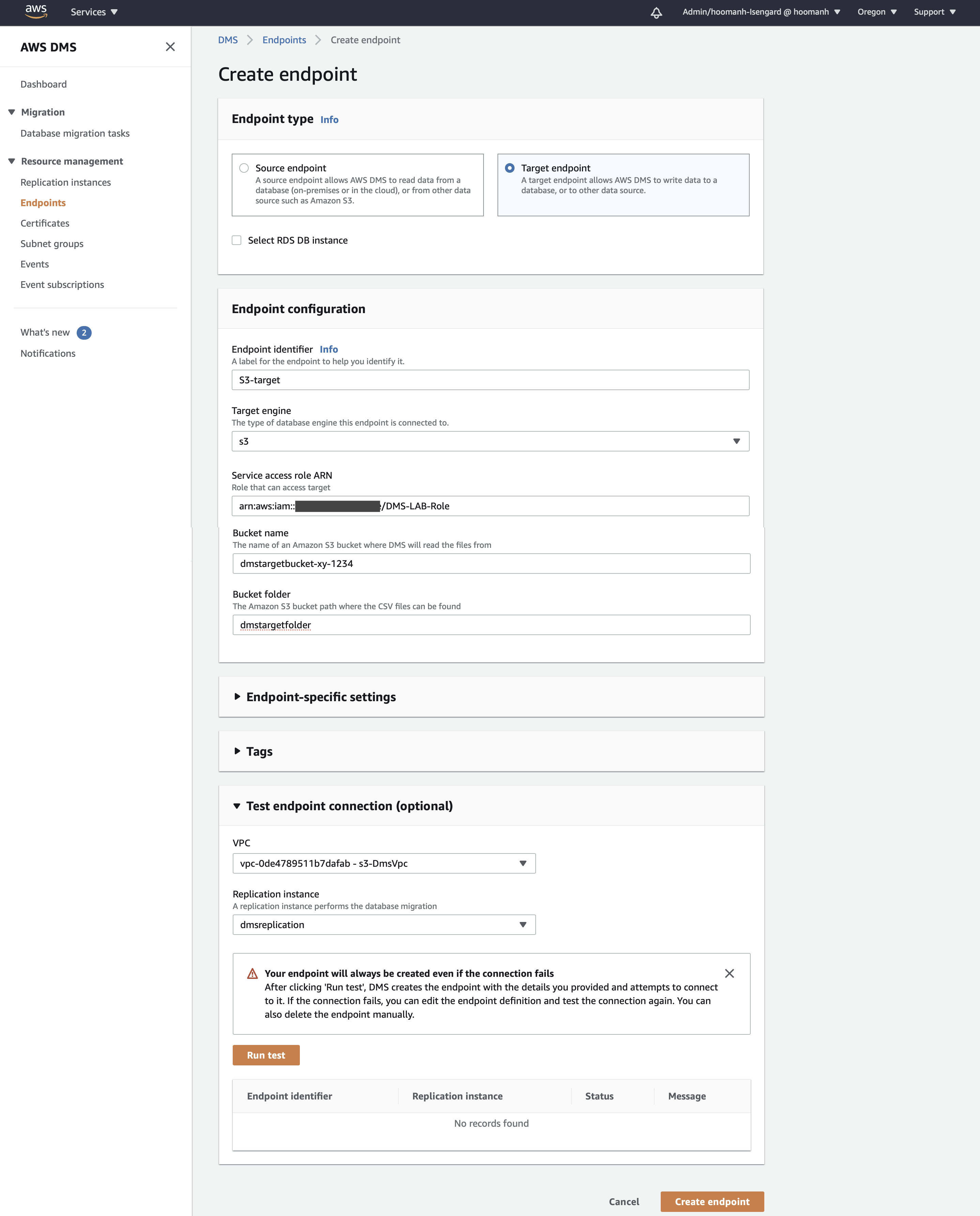Click the What's new badge showing 2
The height and width of the screenshot is (1216, 980).
coord(84,333)
